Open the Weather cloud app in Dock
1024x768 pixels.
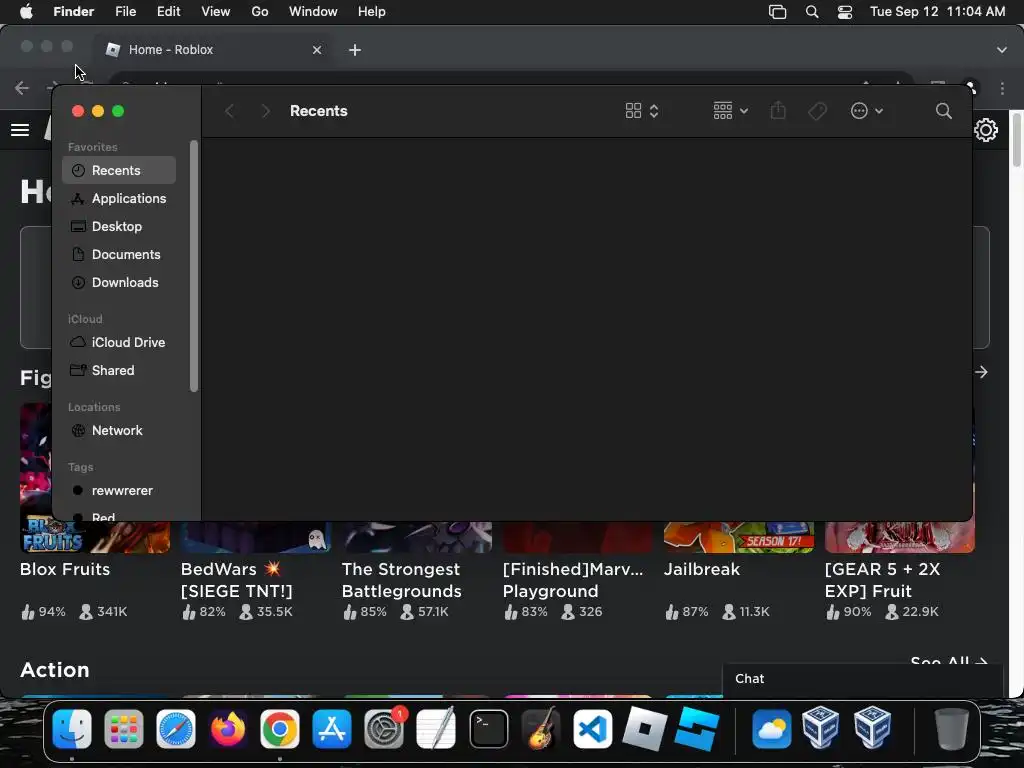click(x=771, y=729)
